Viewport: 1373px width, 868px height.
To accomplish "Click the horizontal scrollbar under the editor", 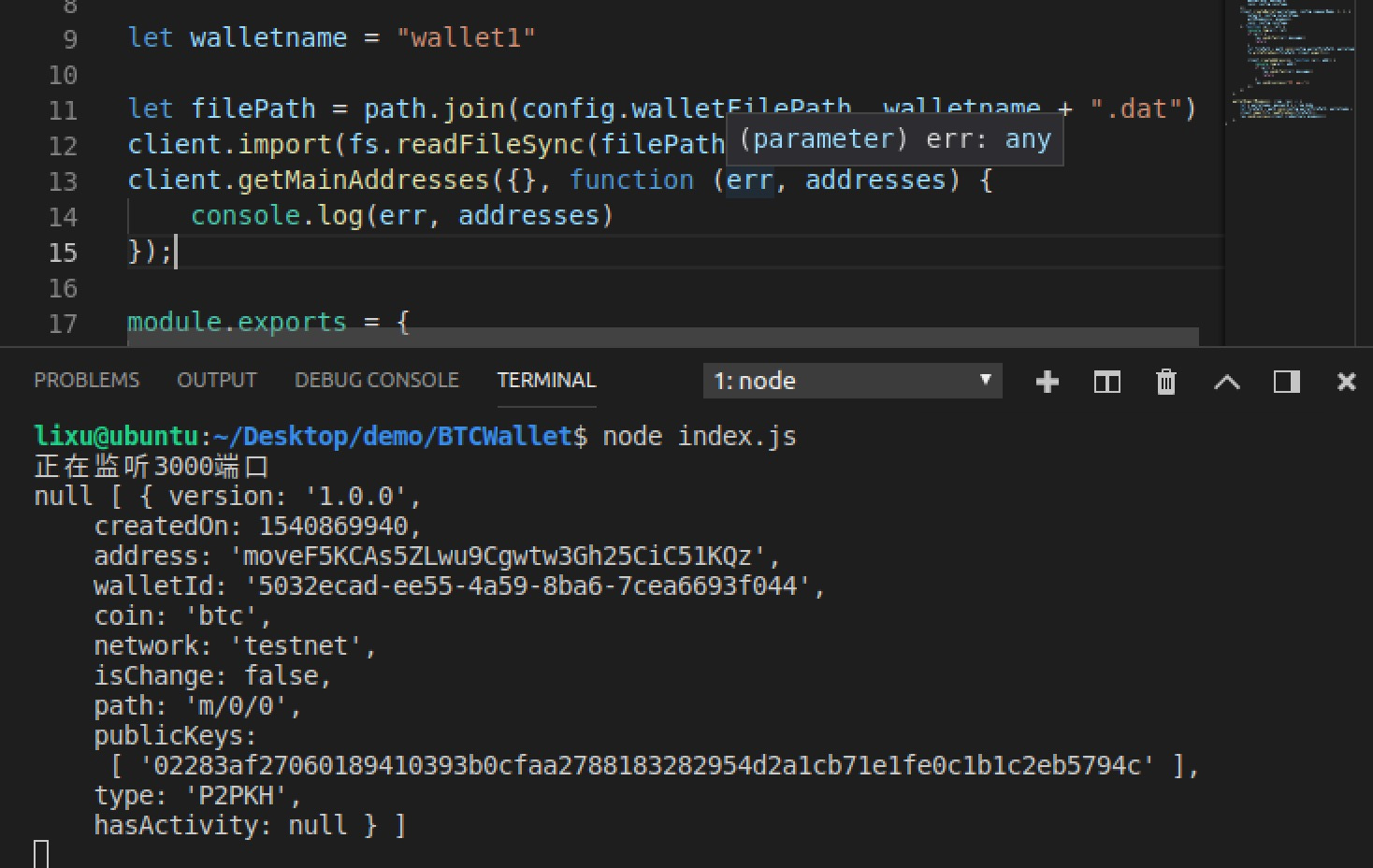I will tap(662, 336).
